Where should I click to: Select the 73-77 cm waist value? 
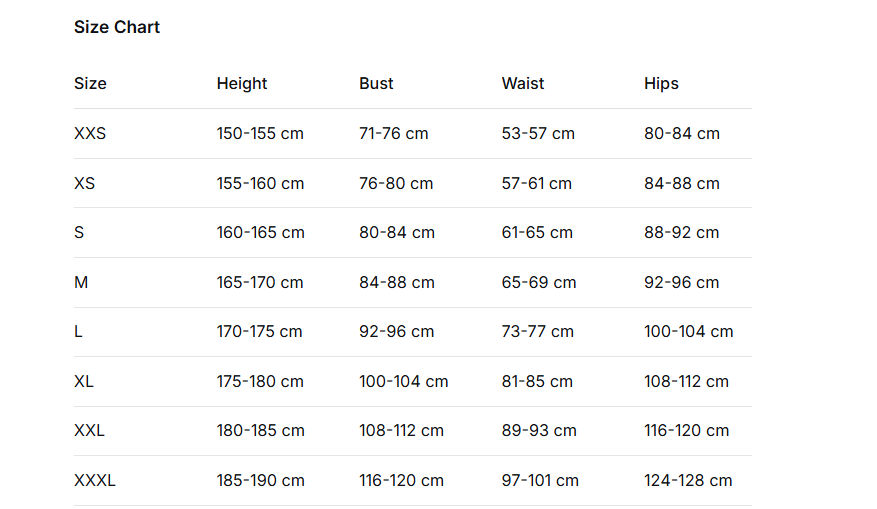tap(538, 332)
